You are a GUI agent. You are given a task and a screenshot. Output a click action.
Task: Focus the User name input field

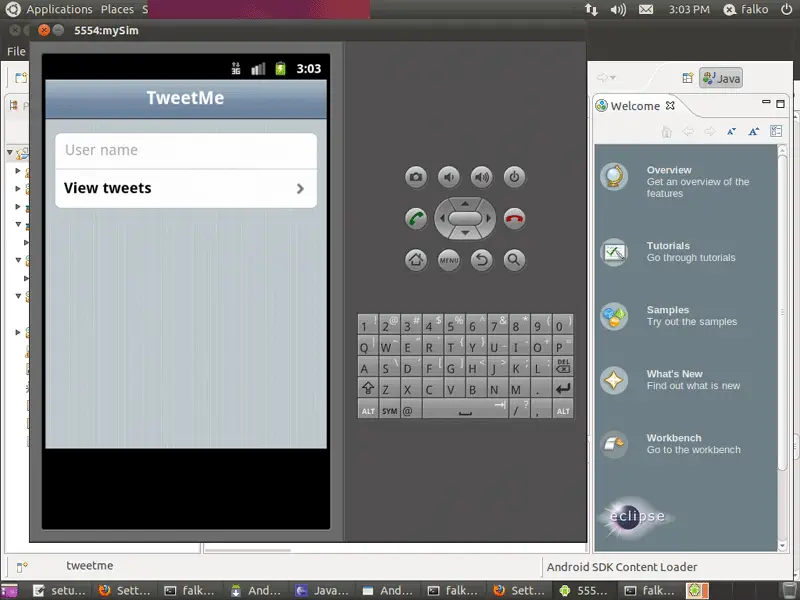point(186,151)
